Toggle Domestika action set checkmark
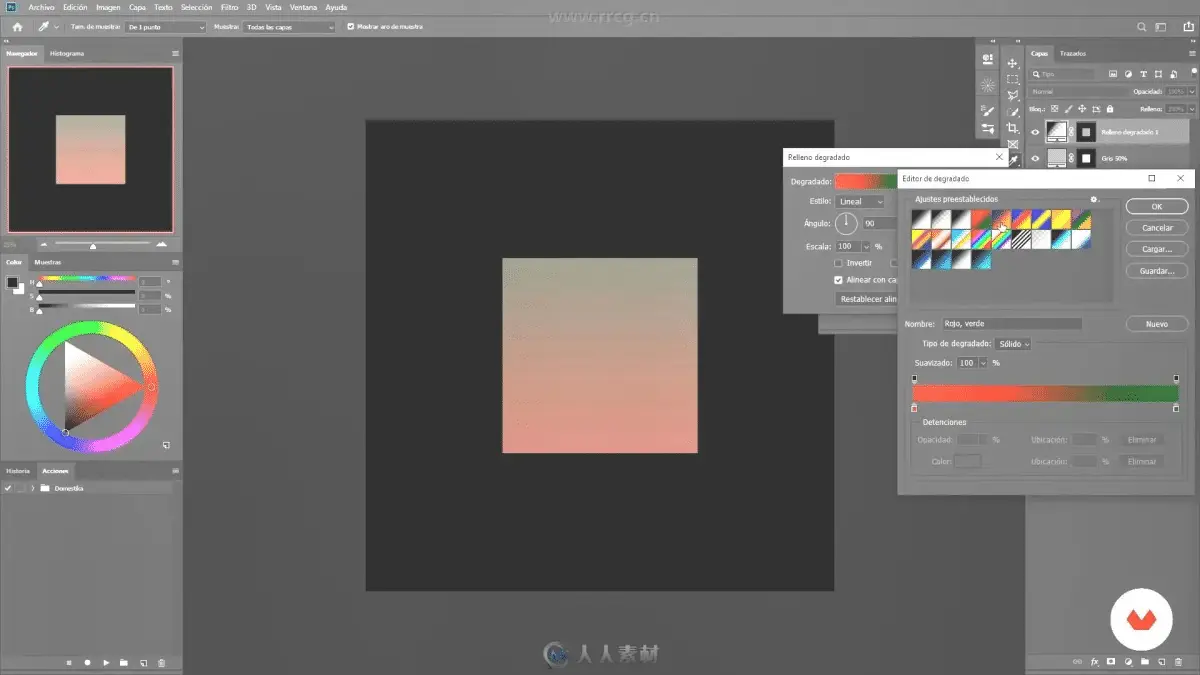Image resolution: width=1200 pixels, height=675 pixels. coord(8,488)
